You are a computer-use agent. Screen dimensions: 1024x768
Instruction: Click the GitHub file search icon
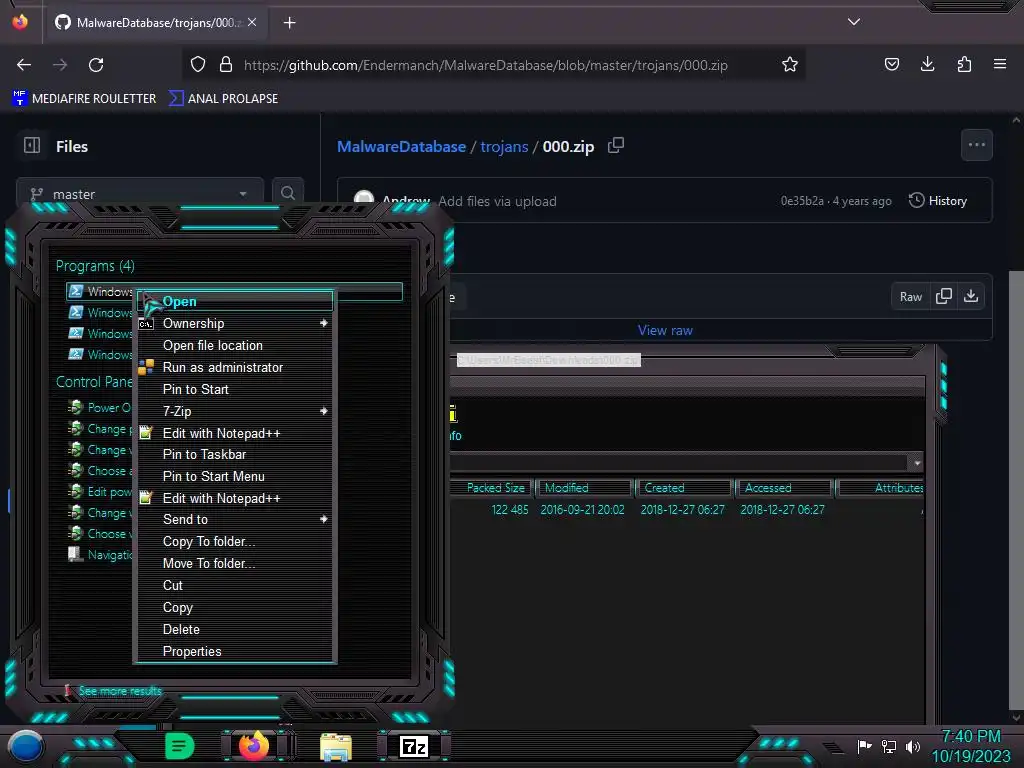(x=288, y=193)
